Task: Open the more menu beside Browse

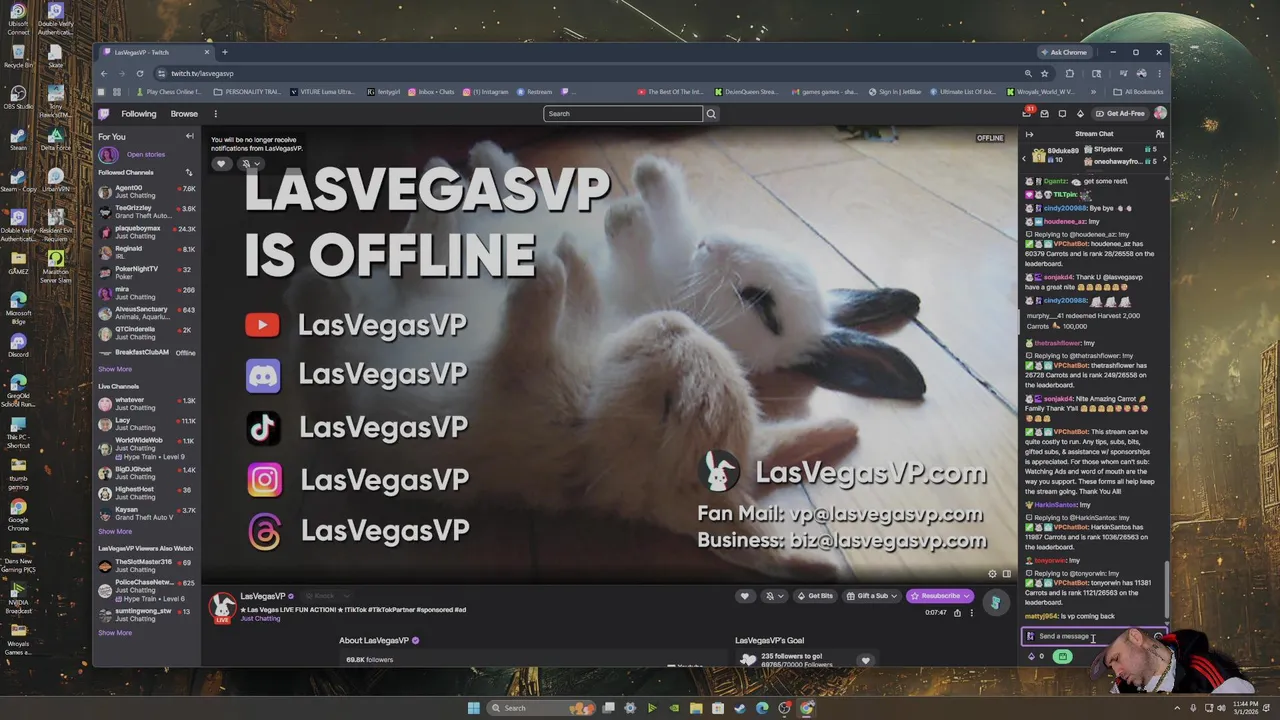Action: coord(215,114)
